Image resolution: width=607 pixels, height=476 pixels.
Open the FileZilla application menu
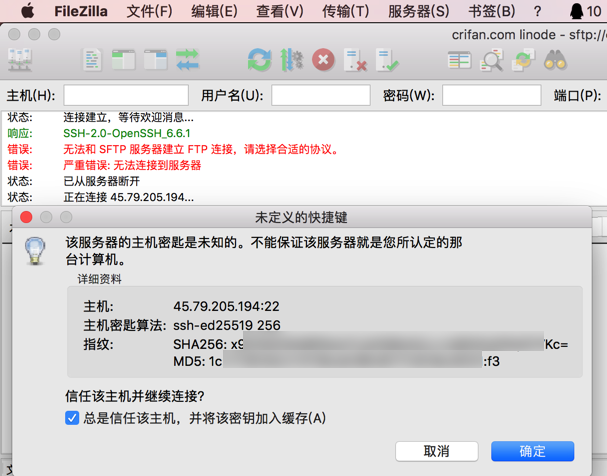(x=81, y=11)
